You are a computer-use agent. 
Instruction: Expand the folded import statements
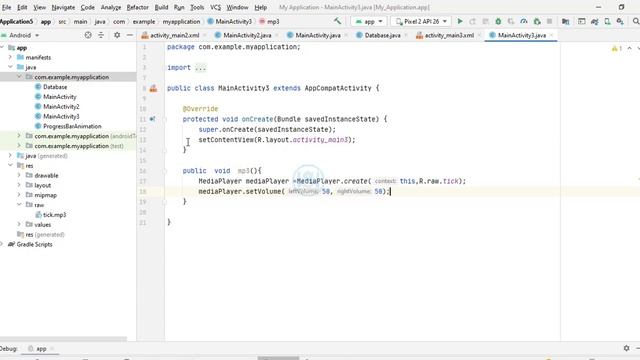(200, 68)
